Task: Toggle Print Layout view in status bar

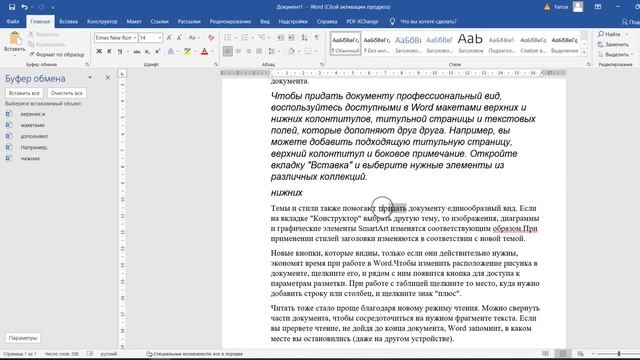Action: [x=563, y=353]
